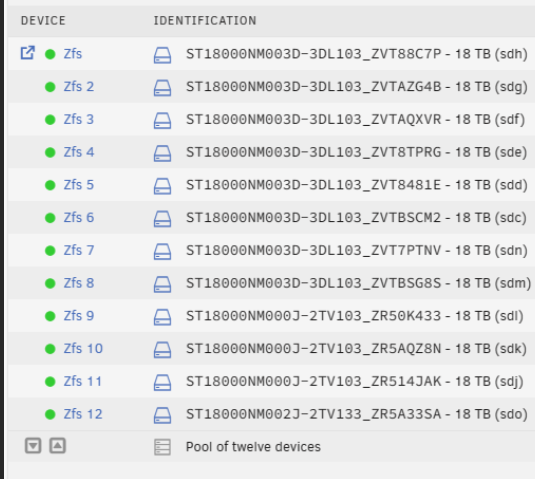The width and height of the screenshot is (535, 479).
Task: Click the green status dot for Zfs 6
Action: [x=50, y=218]
